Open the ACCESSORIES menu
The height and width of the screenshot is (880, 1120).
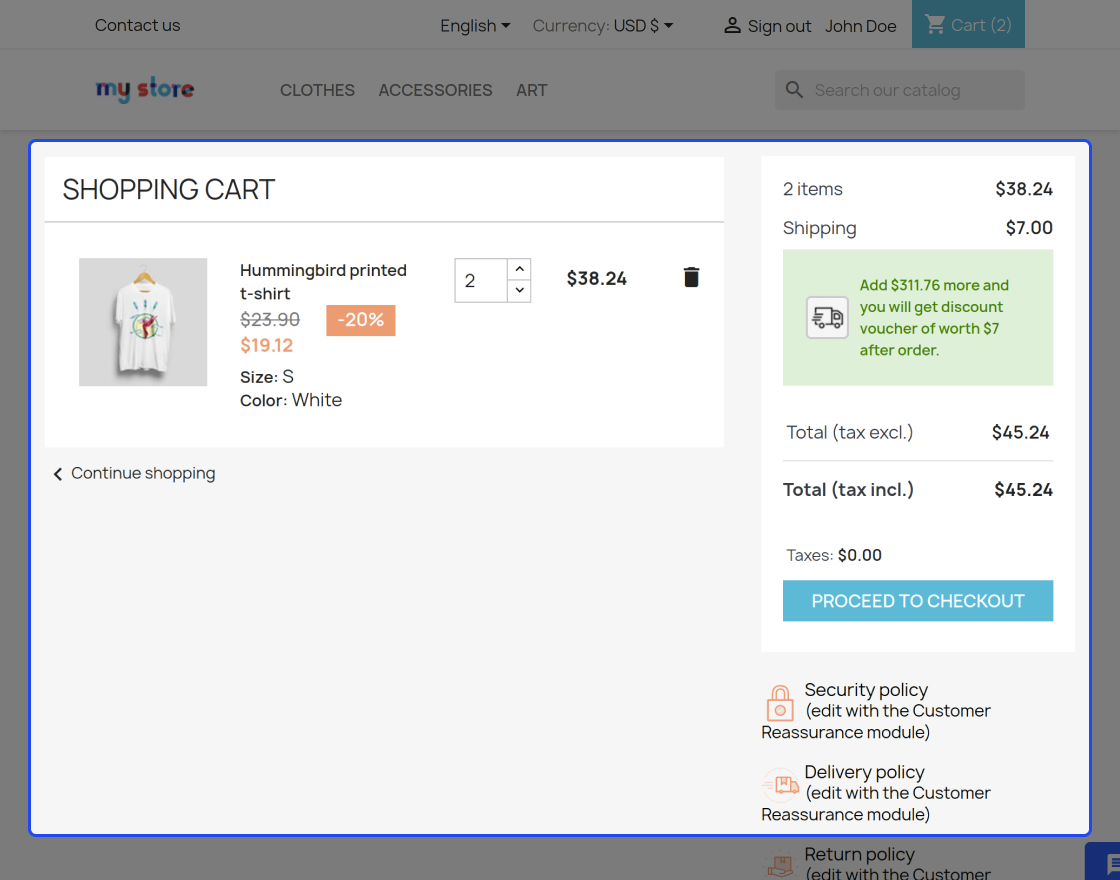pyautogui.click(x=435, y=90)
